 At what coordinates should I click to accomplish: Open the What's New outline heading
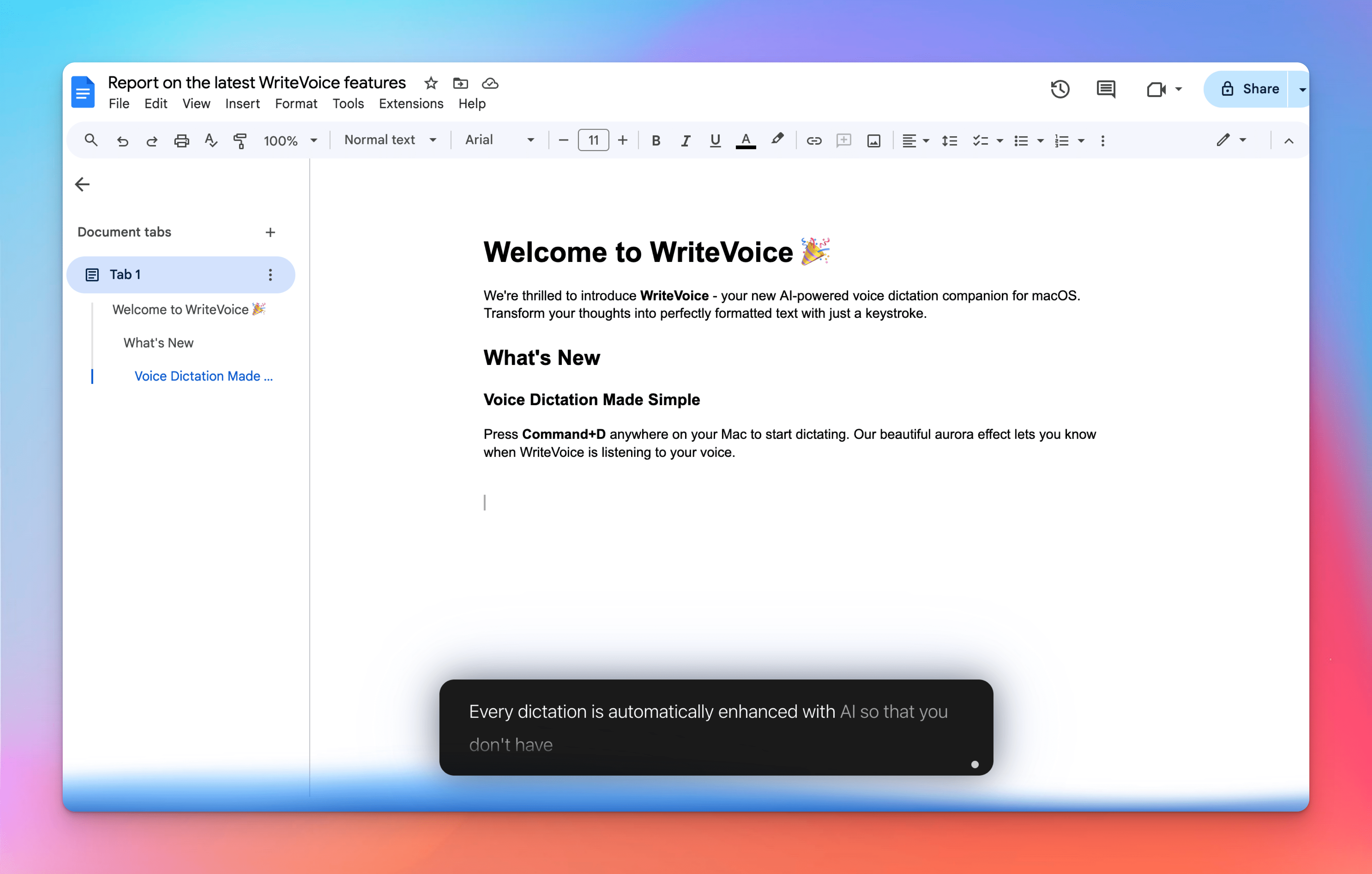tap(158, 343)
